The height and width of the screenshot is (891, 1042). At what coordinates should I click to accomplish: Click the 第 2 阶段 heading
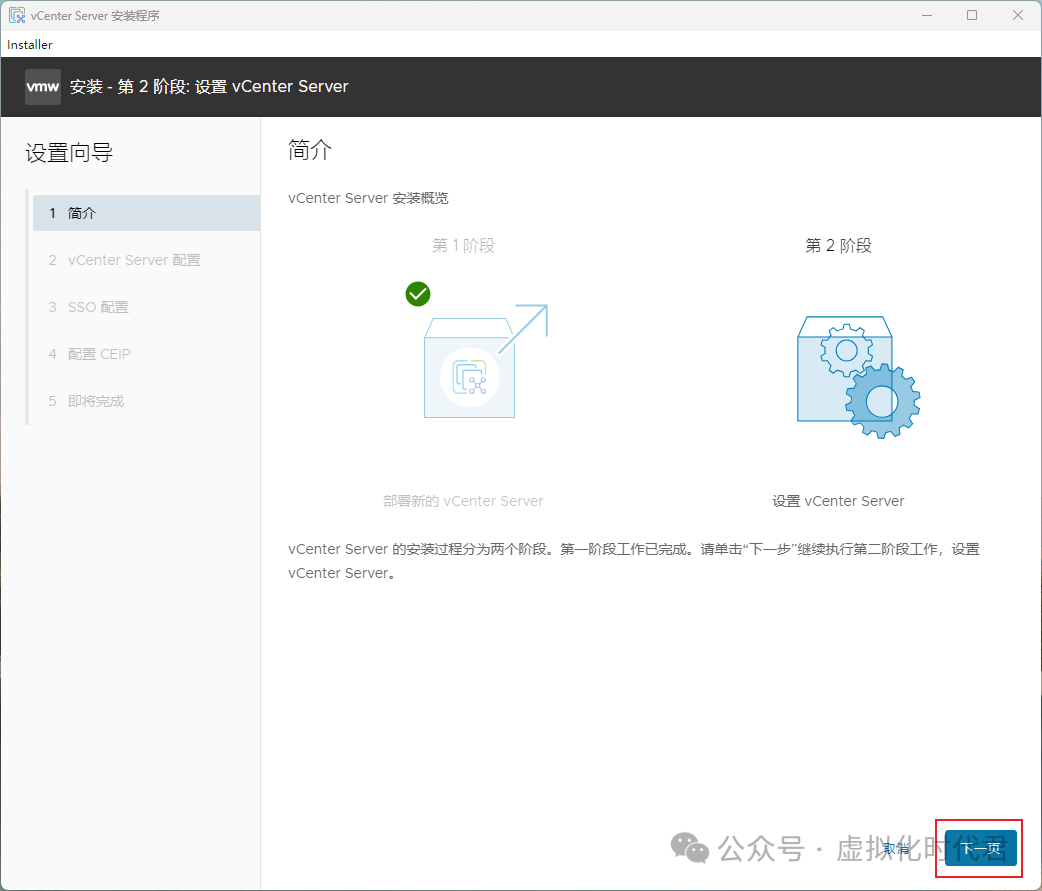(x=838, y=246)
